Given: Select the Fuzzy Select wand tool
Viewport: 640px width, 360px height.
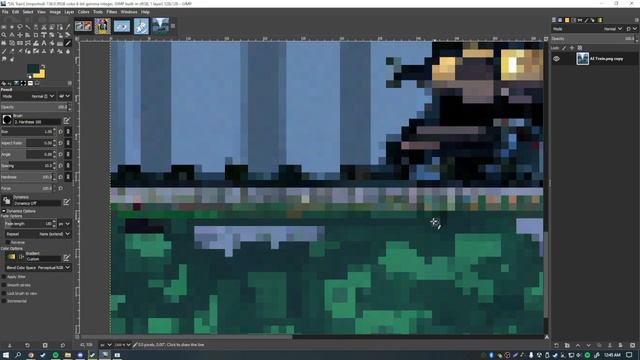Looking at the screenshot, I should click(28, 27).
